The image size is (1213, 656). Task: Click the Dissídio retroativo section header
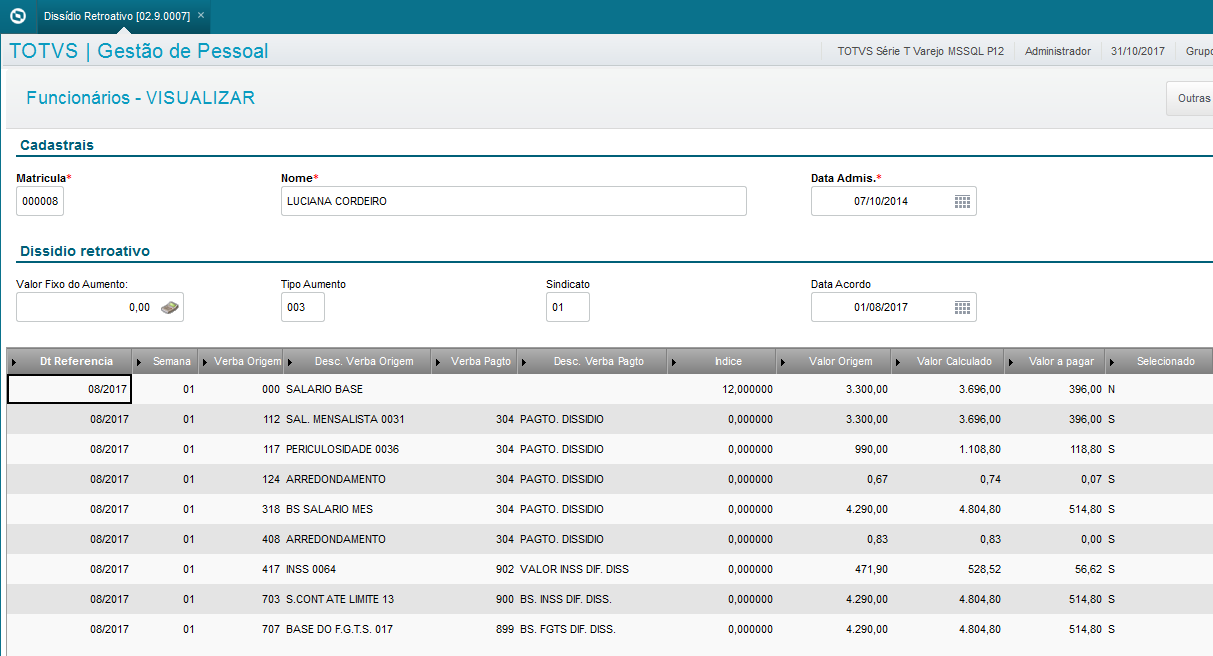(x=85, y=251)
